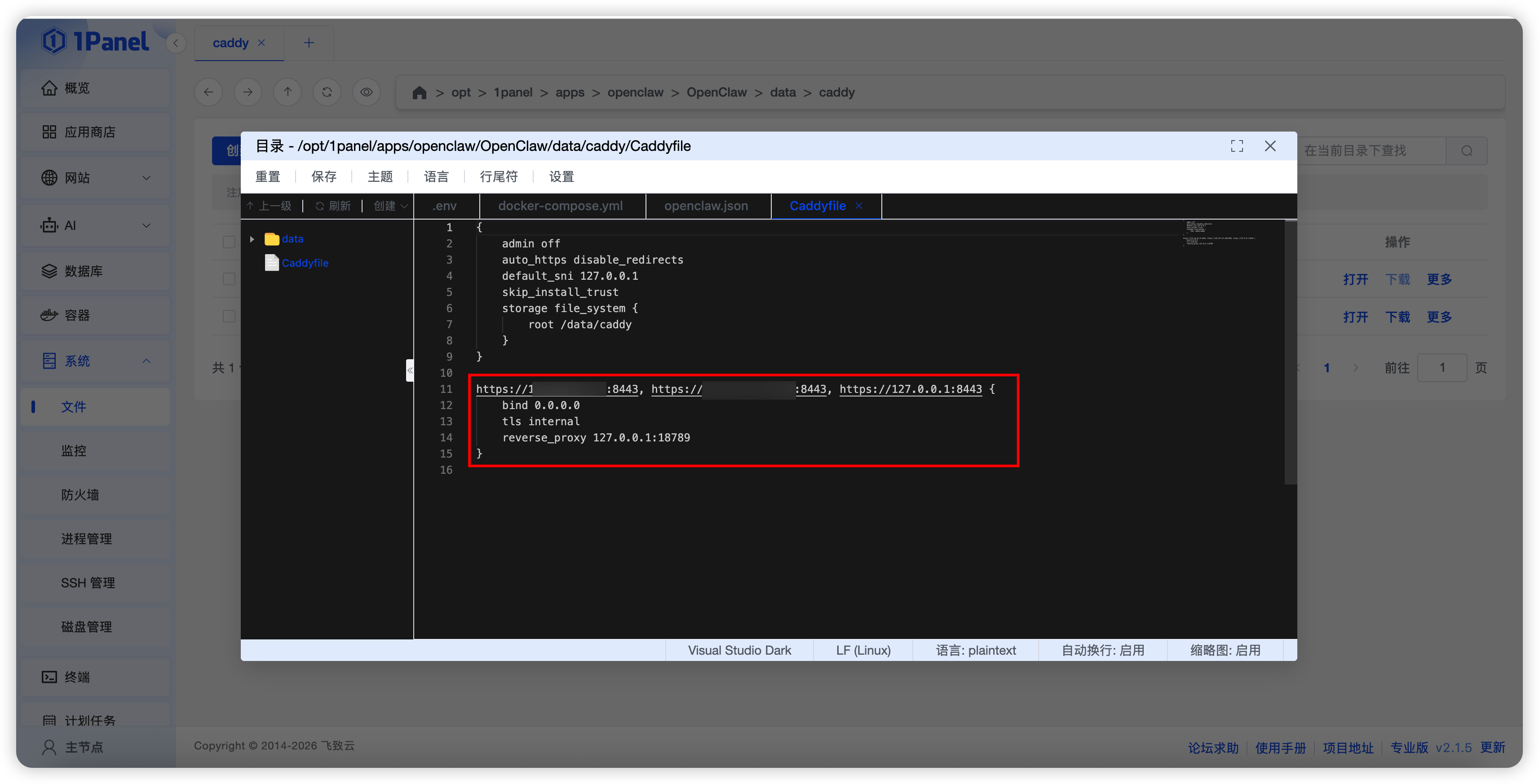Click the refresh icon in file toolbar

point(327,92)
